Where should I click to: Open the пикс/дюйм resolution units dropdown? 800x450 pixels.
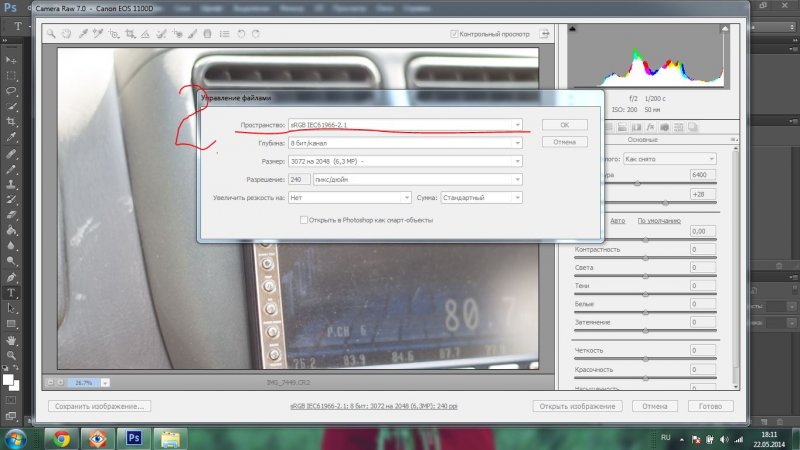point(417,179)
